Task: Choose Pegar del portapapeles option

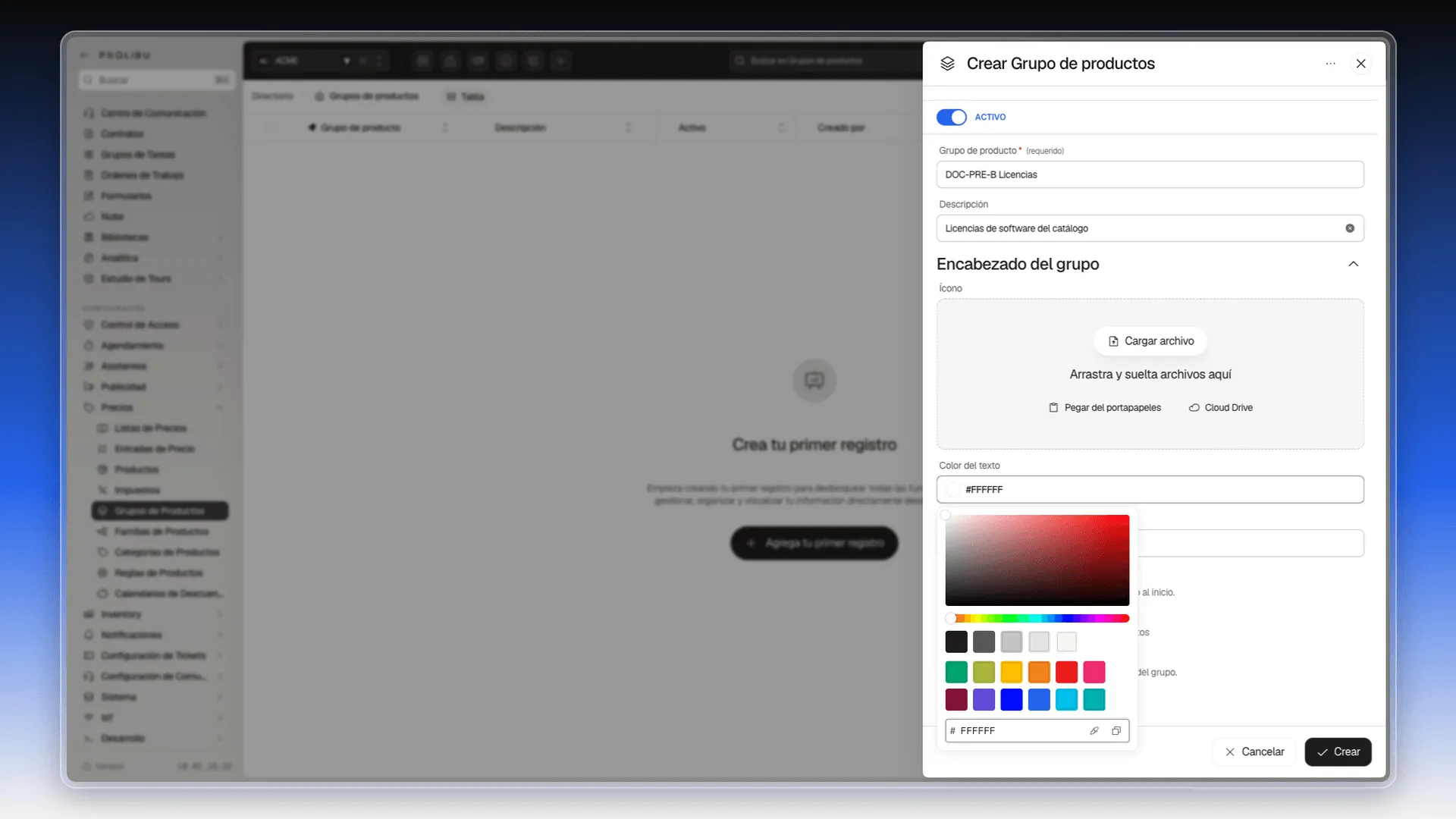Action: [x=1104, y=408]
